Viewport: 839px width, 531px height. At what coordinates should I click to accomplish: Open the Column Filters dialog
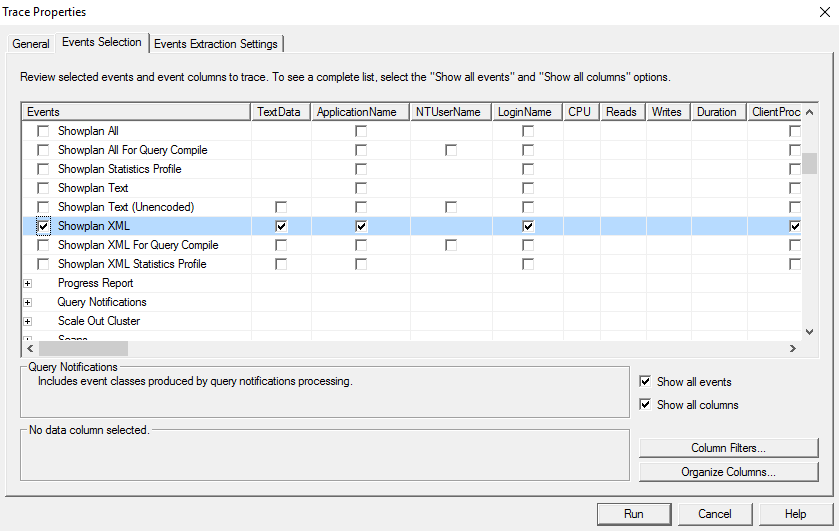coord(727,448)
